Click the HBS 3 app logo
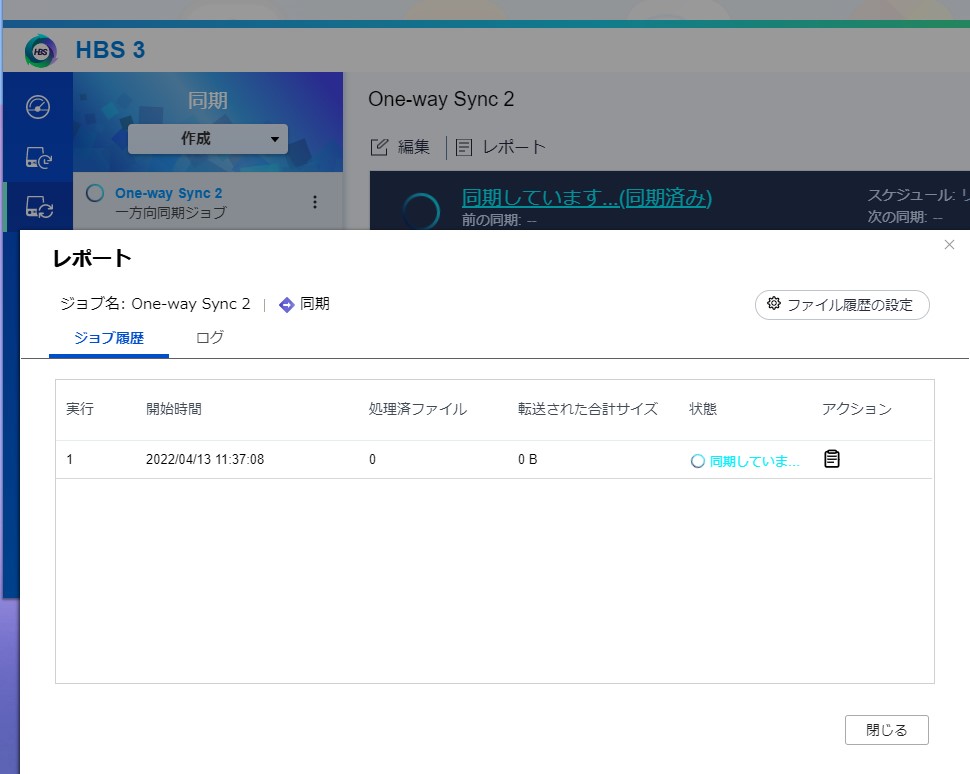Screen dimensions: 970x774 41,50
